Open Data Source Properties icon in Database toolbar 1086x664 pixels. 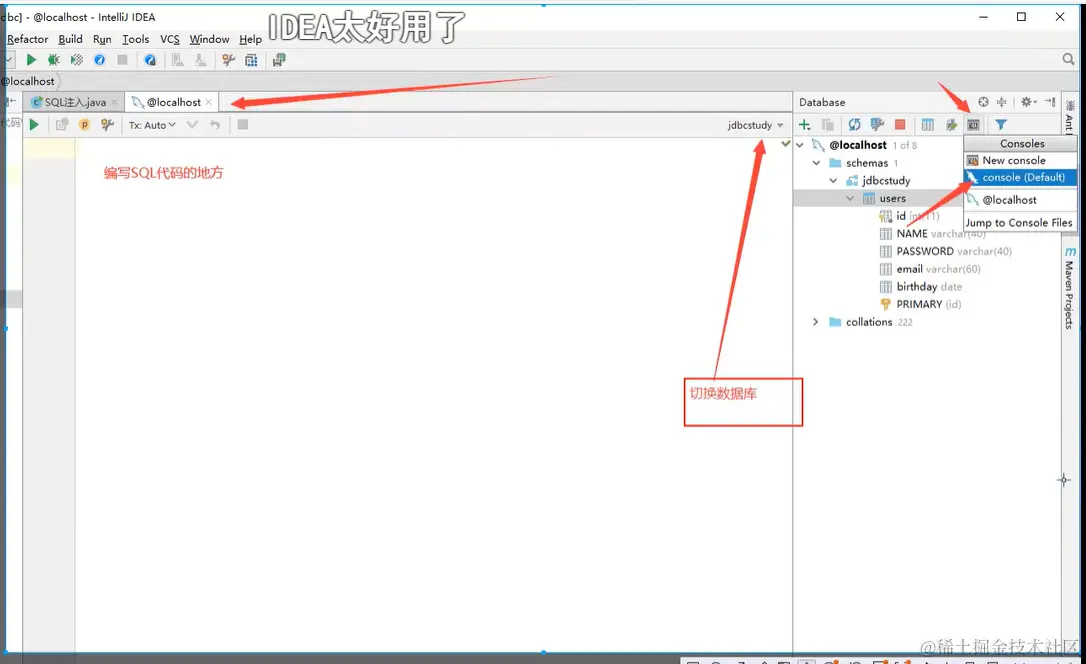(878, 125)
